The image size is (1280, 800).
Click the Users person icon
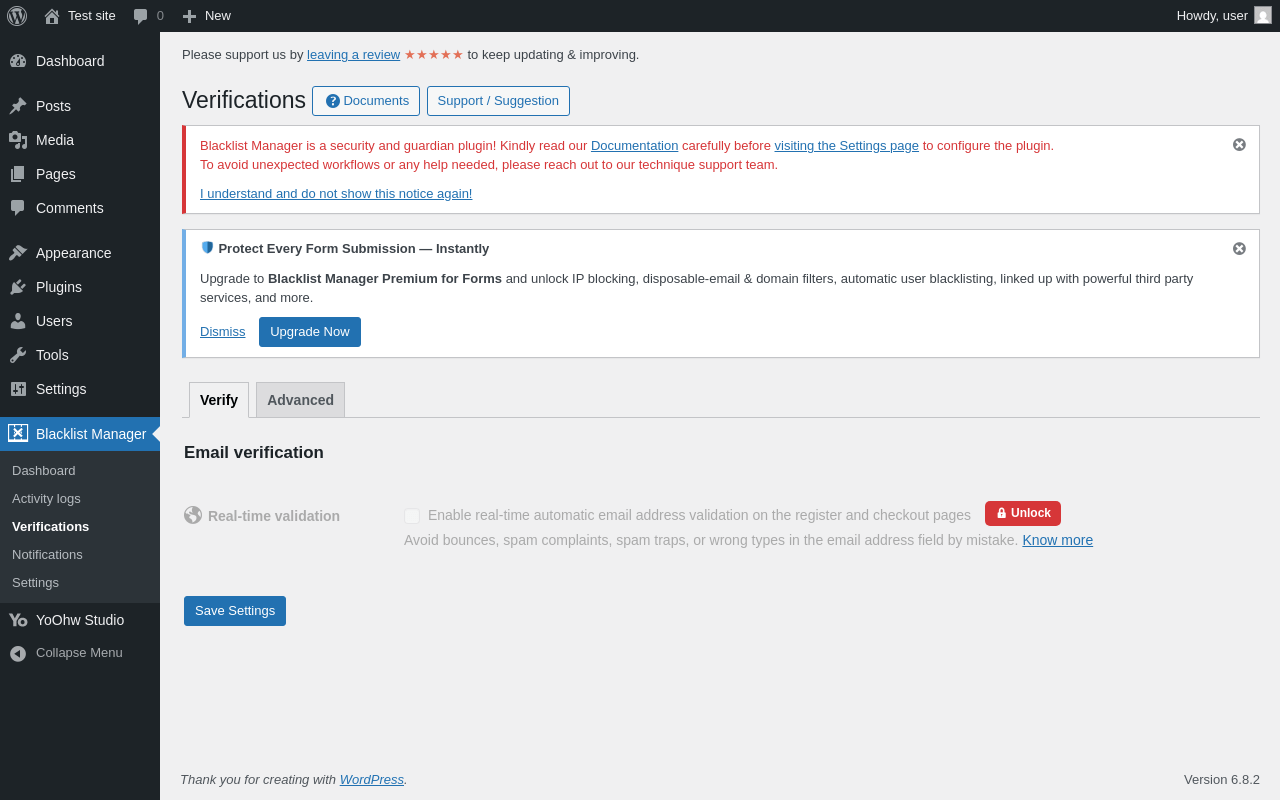[18, 321]
